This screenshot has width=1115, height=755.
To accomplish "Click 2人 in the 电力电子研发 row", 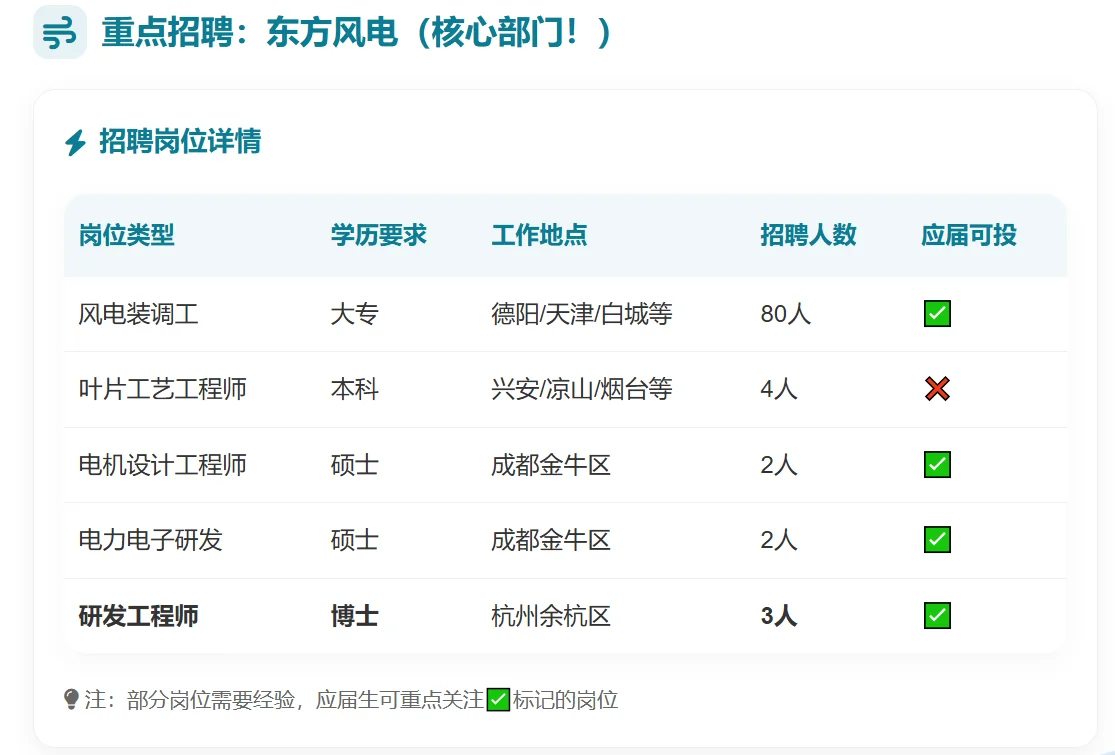I will (x=779, y=540).
